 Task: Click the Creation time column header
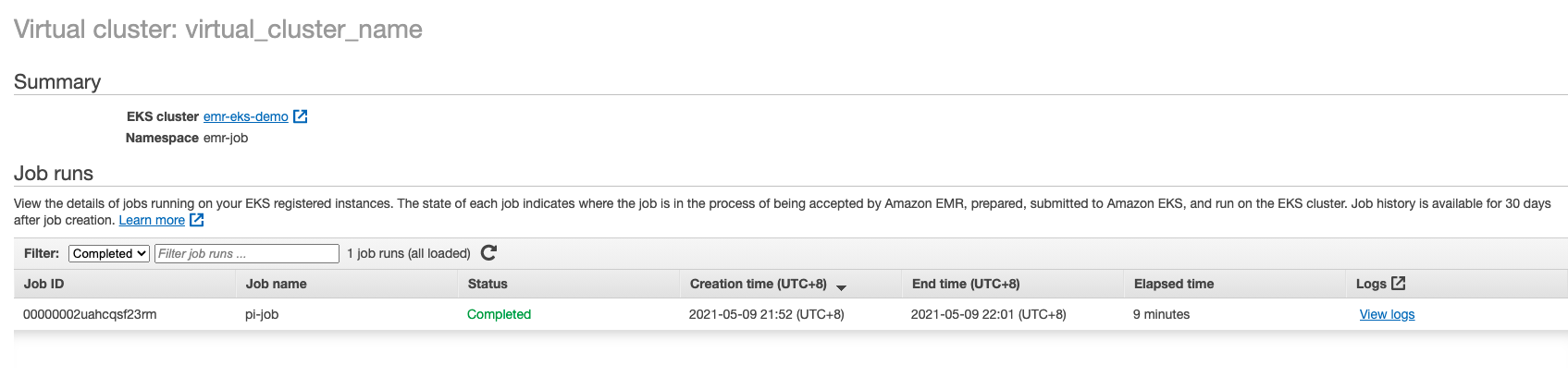point(758,284)
